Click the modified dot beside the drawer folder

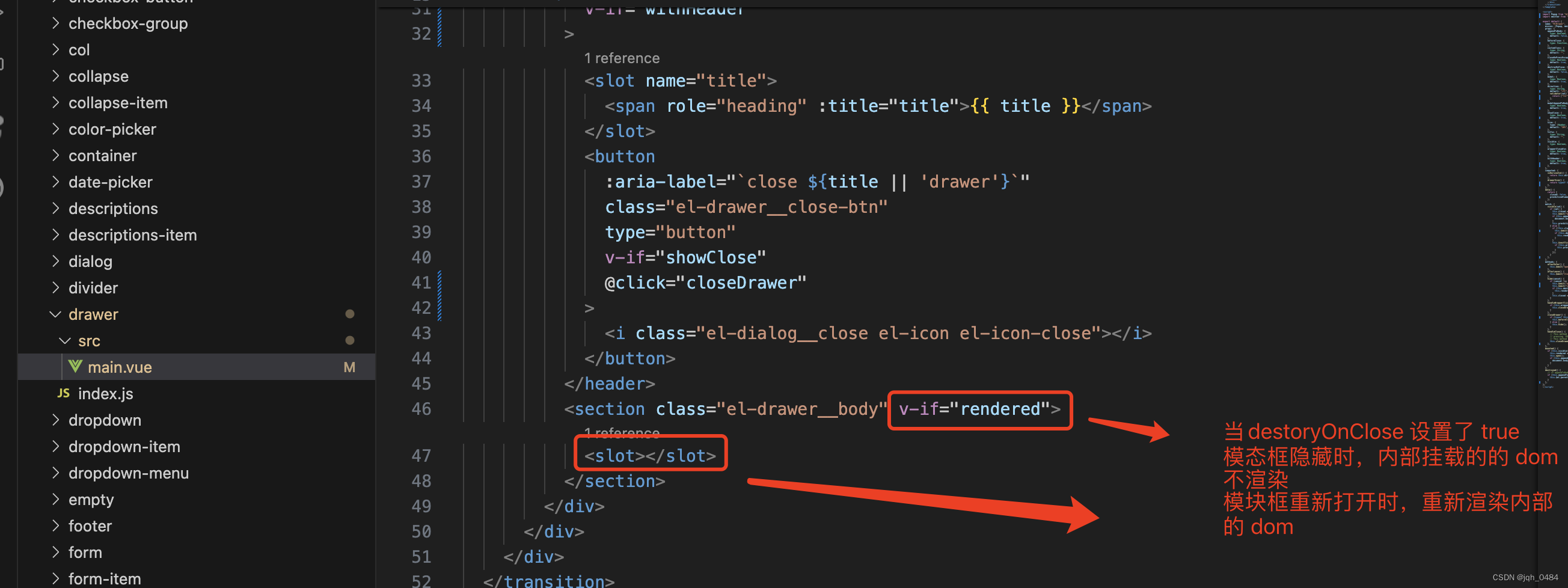click(350, 313)
